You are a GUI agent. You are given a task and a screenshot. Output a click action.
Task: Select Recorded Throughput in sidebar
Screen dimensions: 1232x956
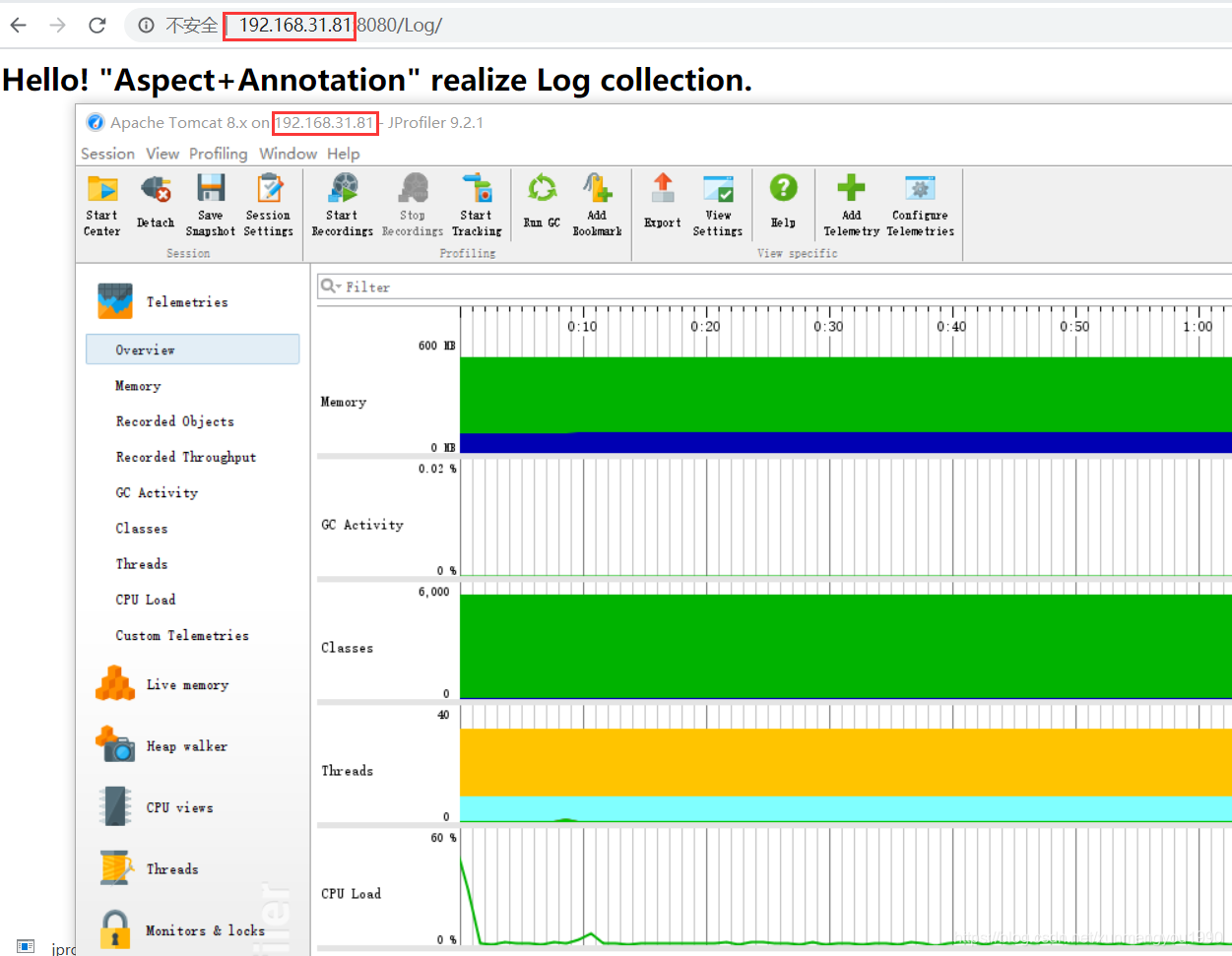click(186, 457)
